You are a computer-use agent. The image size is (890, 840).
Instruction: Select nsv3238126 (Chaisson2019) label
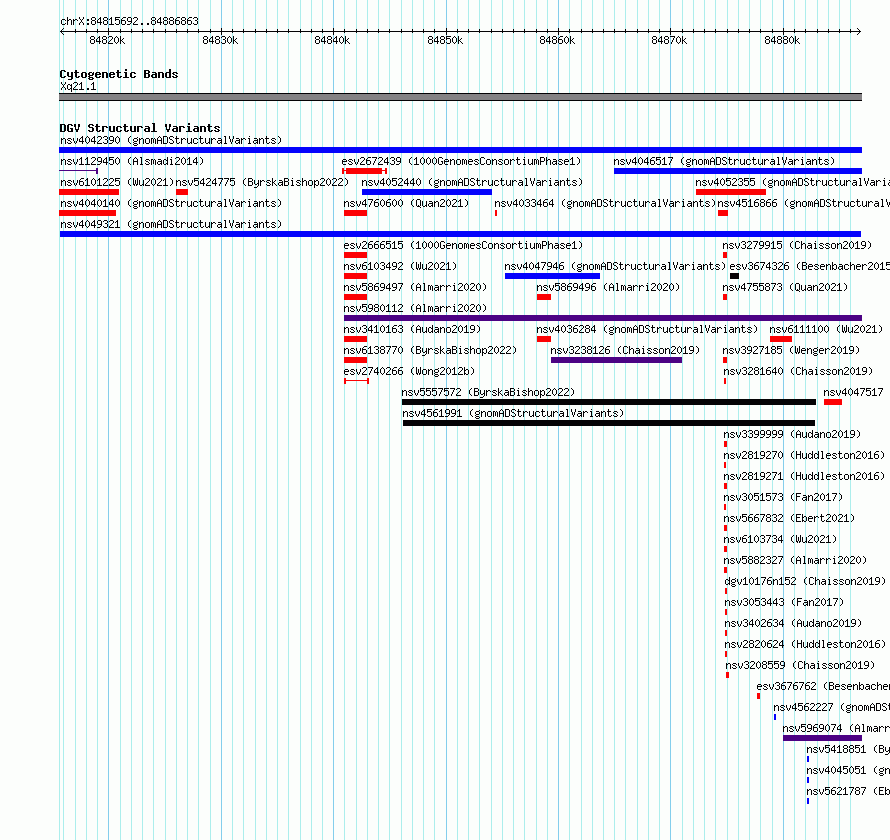tap(625, 350)
